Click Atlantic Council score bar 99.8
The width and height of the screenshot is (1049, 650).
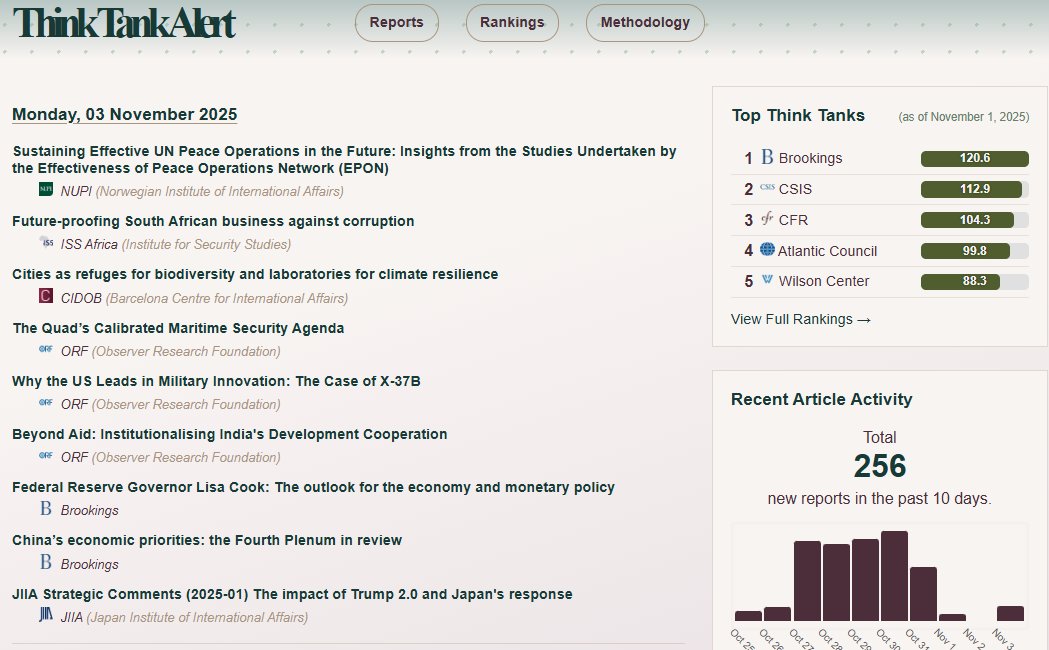click(x=975, y=251)
